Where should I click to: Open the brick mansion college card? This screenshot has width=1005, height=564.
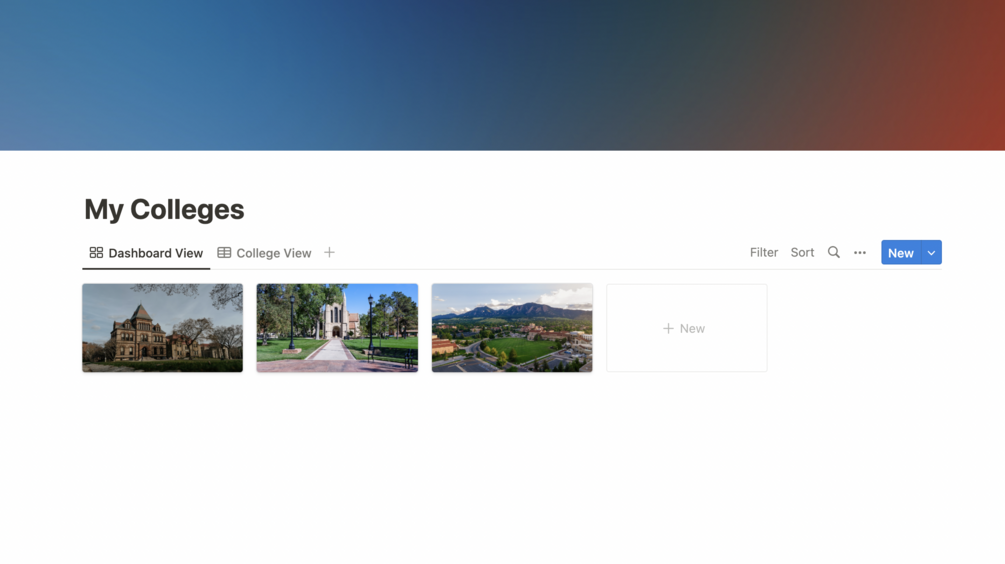pyautogui.click(x=162, y=328)
